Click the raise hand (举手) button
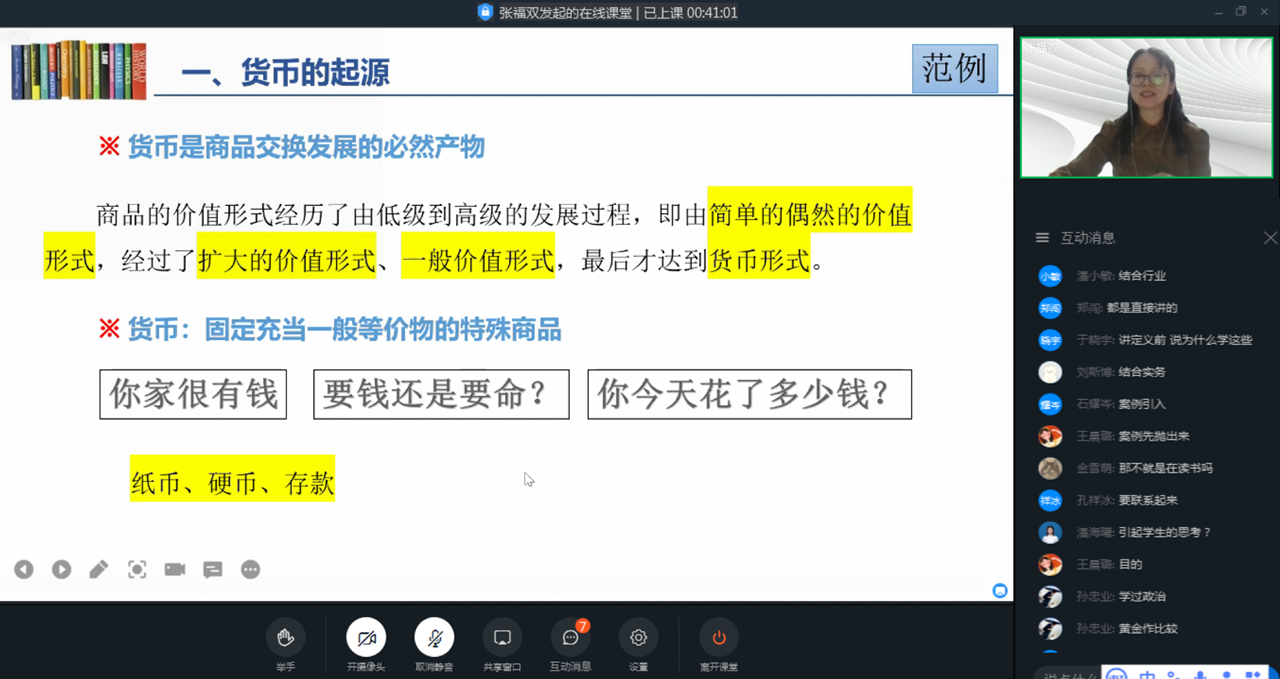This screenshot has height=679, width=1280. point(286,638)
